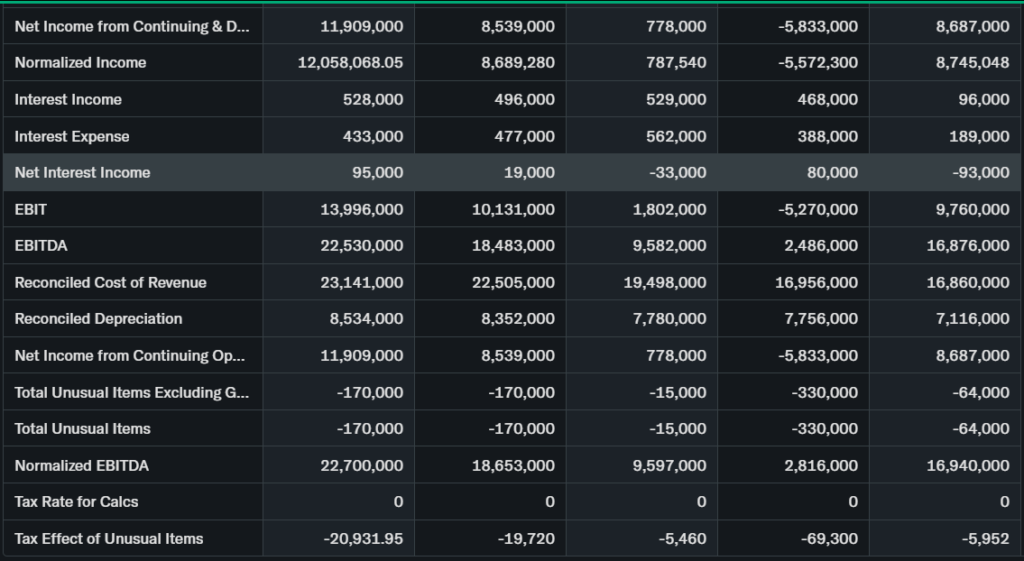Screen dimensions: 1024x561
Task: Click the Total Unusual Items row label
Action: tap(82, 429)
